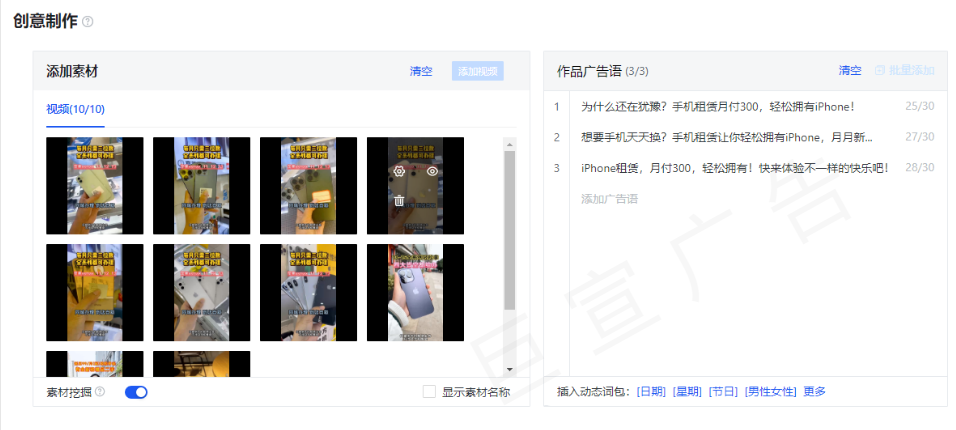This screenshot has height=430, width=956.
Task: Edit slogan 2 starting with 想要手机天天换
Action: click(x=727, y=137)
